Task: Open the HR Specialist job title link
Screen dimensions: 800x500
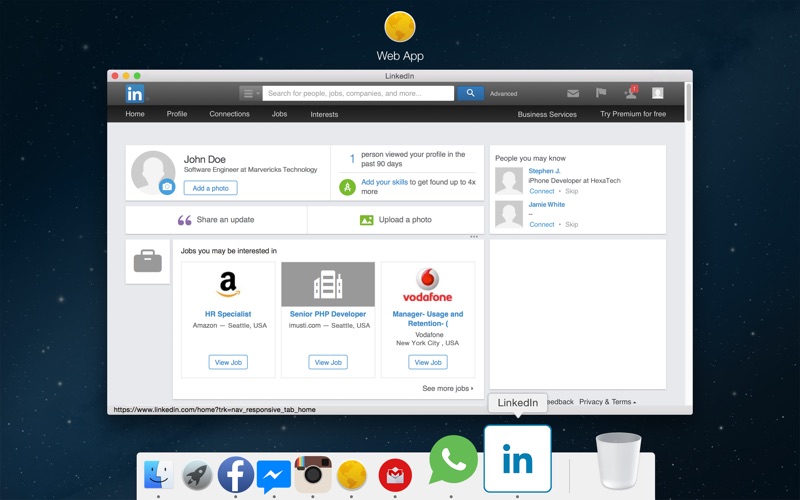Action: click(x=228, y=314)
